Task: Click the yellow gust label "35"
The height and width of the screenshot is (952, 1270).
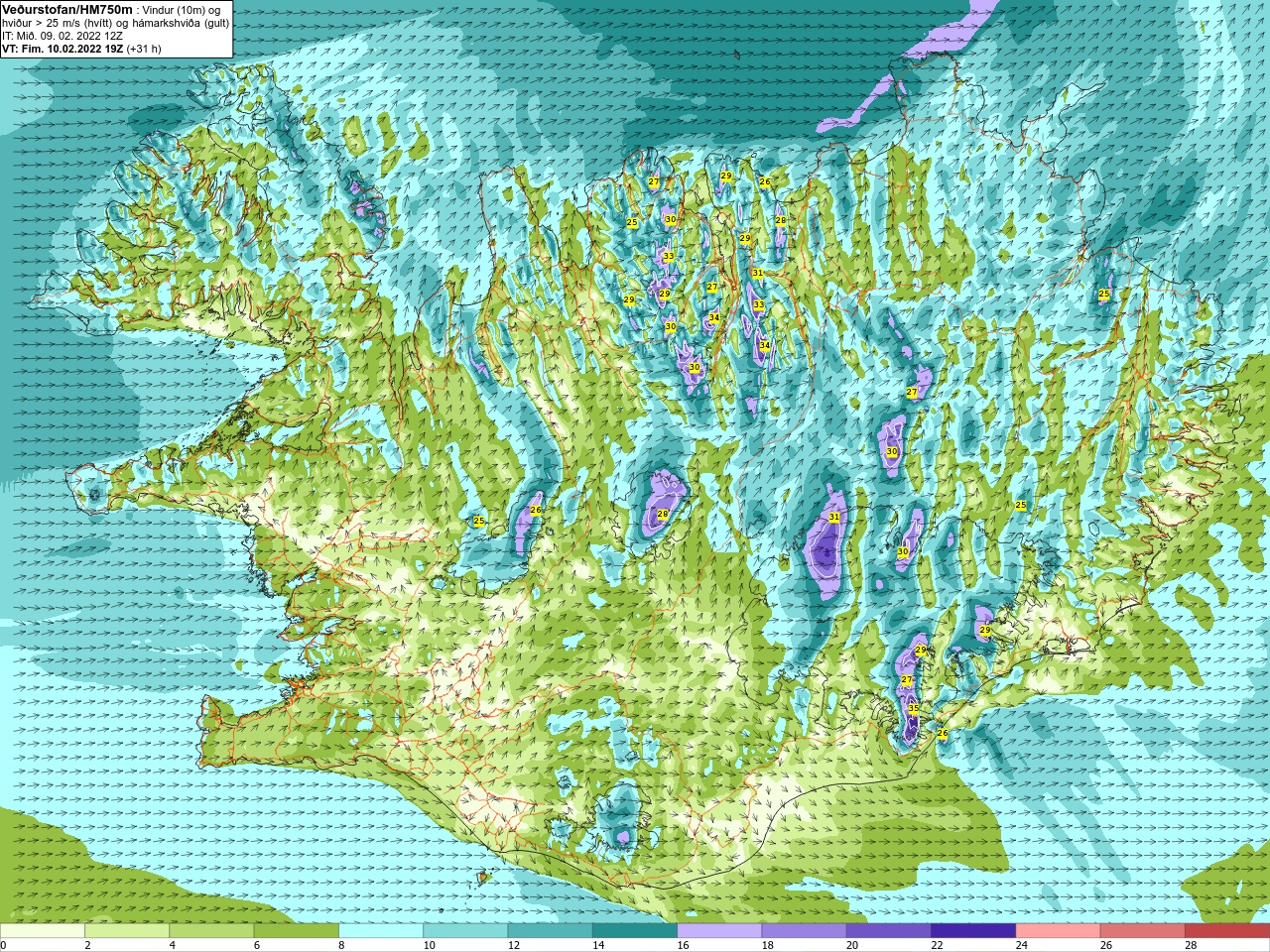Action: pos(914,708)
